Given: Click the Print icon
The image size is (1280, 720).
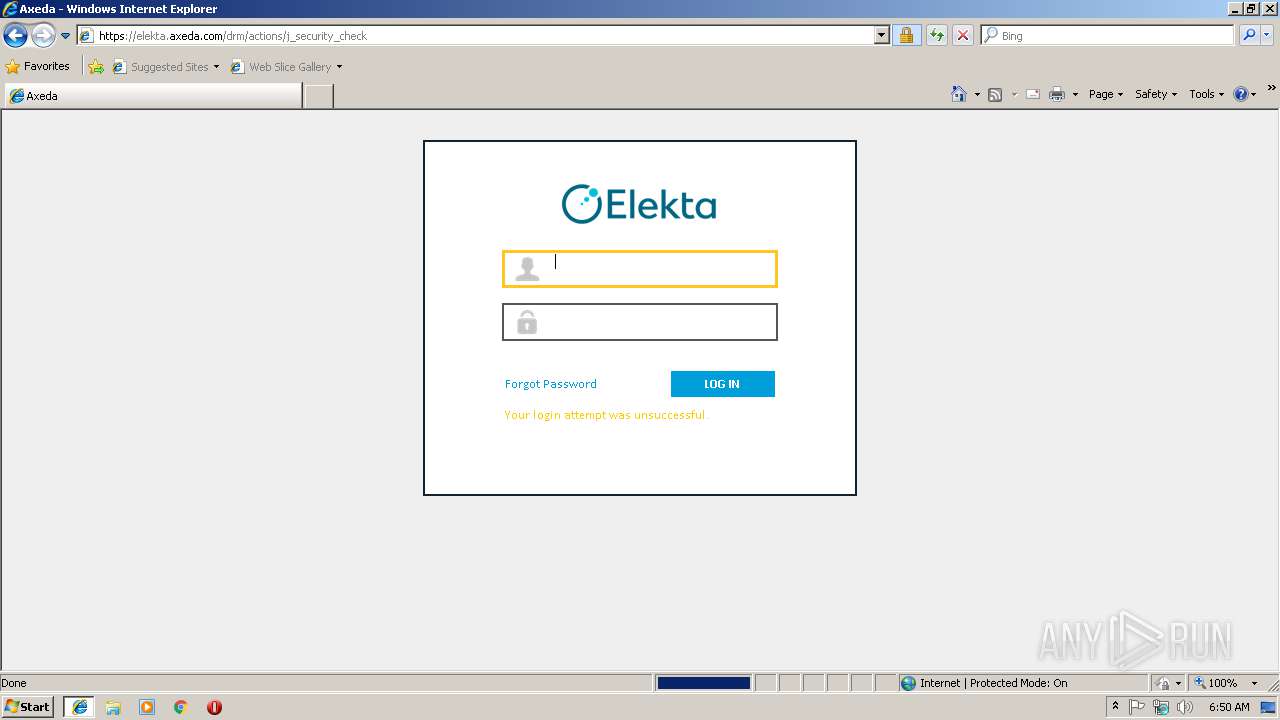Looking at the screenshot, I should 1057,94.
